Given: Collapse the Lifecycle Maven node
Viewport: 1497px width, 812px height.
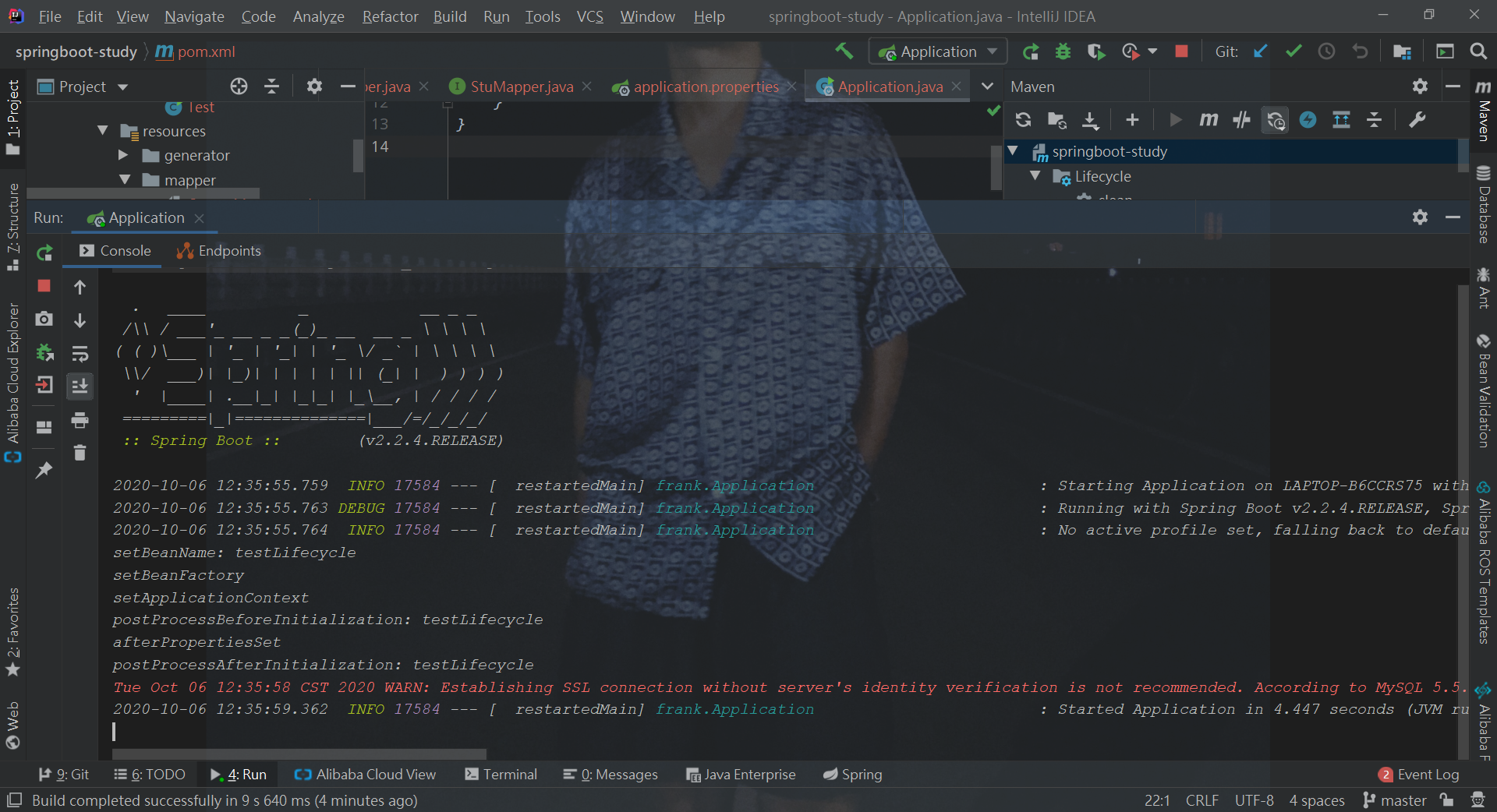Looking at the screenshot, I should 1035,176.
